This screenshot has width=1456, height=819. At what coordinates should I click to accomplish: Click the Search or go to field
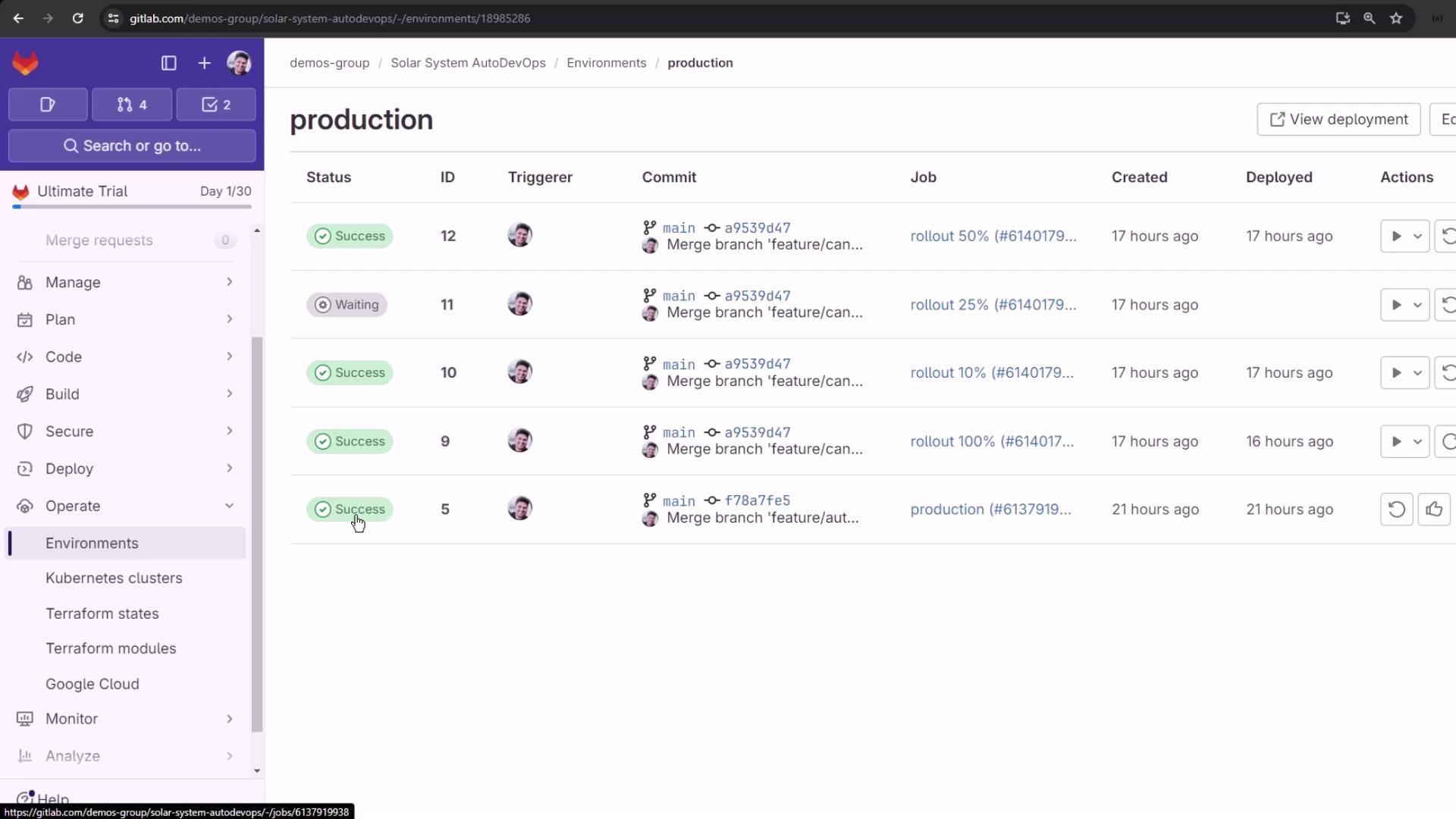click(x=132, y=146)
